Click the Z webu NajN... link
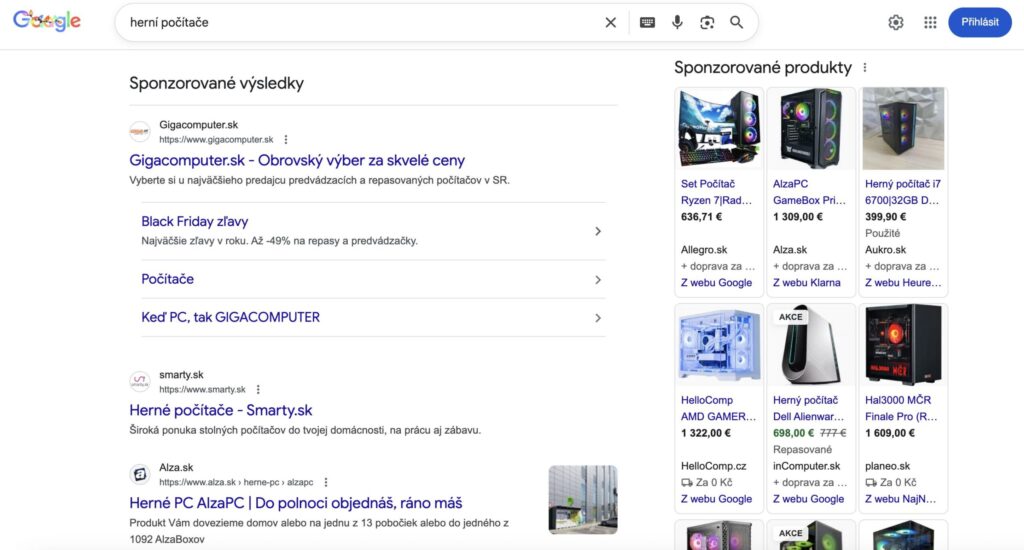The image size is (1024, 550). (901, 499)
